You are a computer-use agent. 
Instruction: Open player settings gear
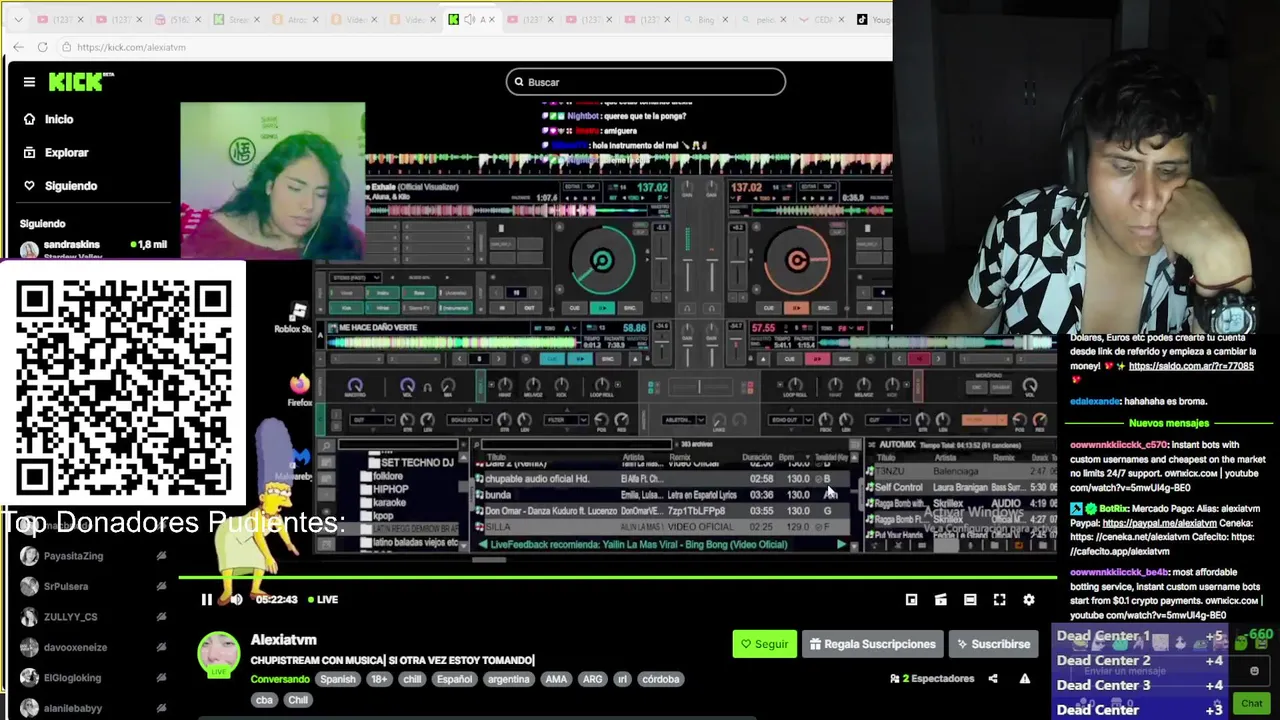coord(1028,599)
